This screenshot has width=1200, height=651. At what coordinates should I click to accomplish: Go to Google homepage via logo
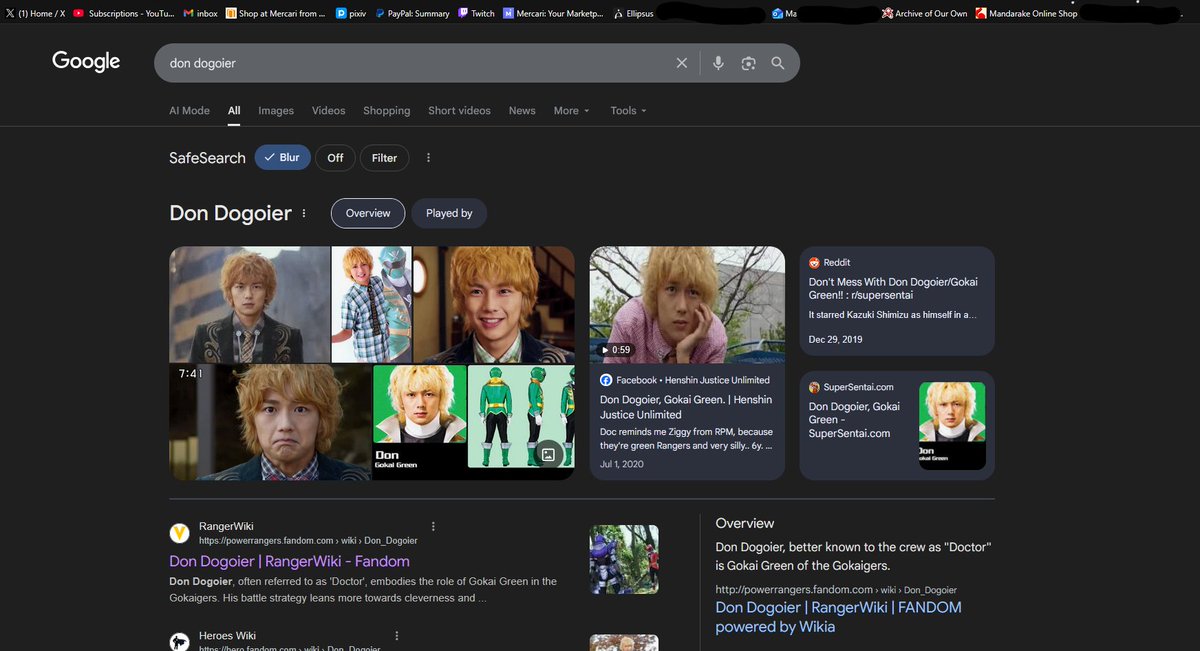pos(86,61)
